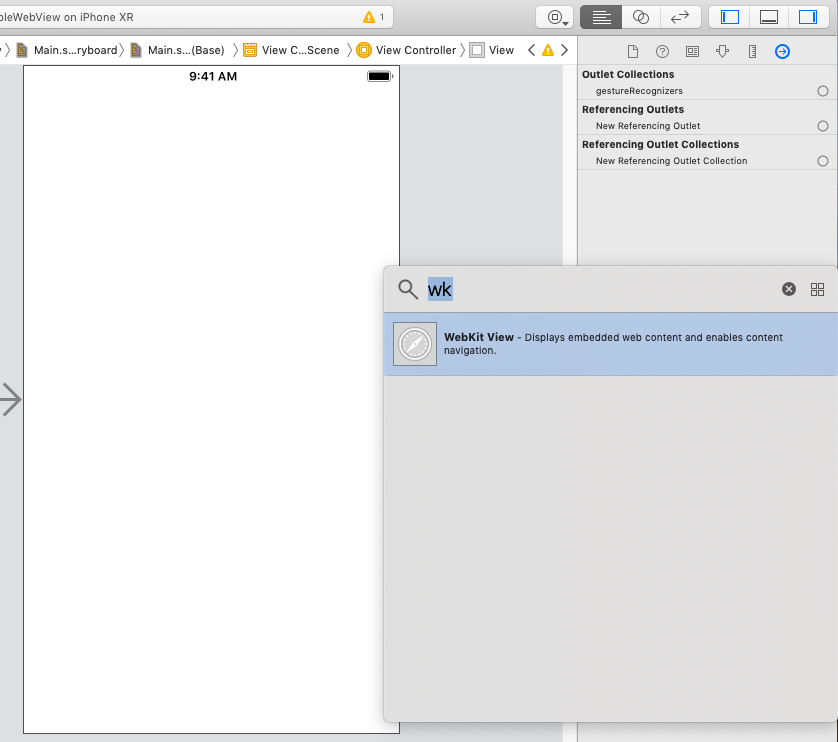
Task: Open Main.storyboard (Base) jump bar menu
Action: [178, 50]
